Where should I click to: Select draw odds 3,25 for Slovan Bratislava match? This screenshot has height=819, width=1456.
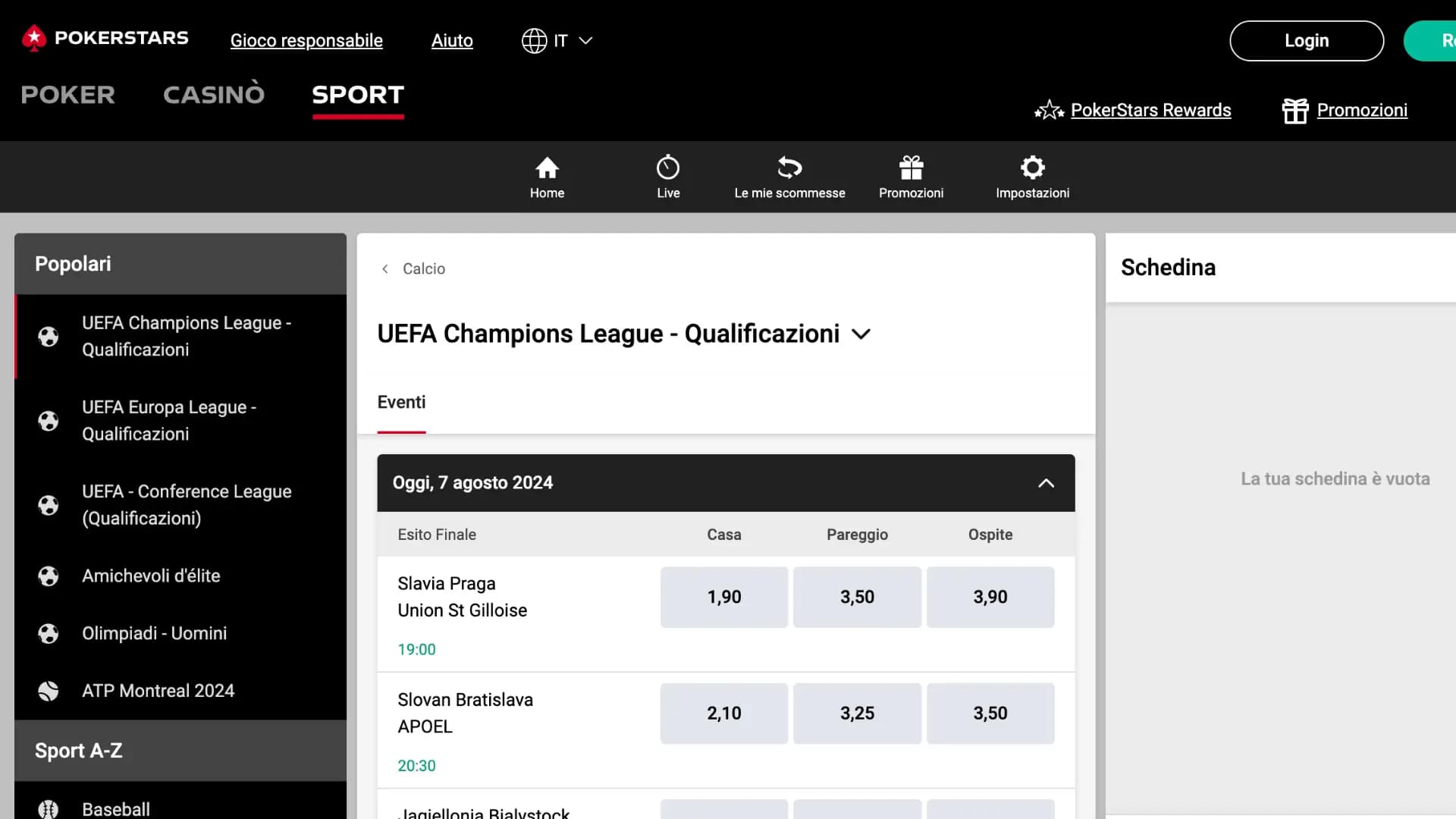857,714
